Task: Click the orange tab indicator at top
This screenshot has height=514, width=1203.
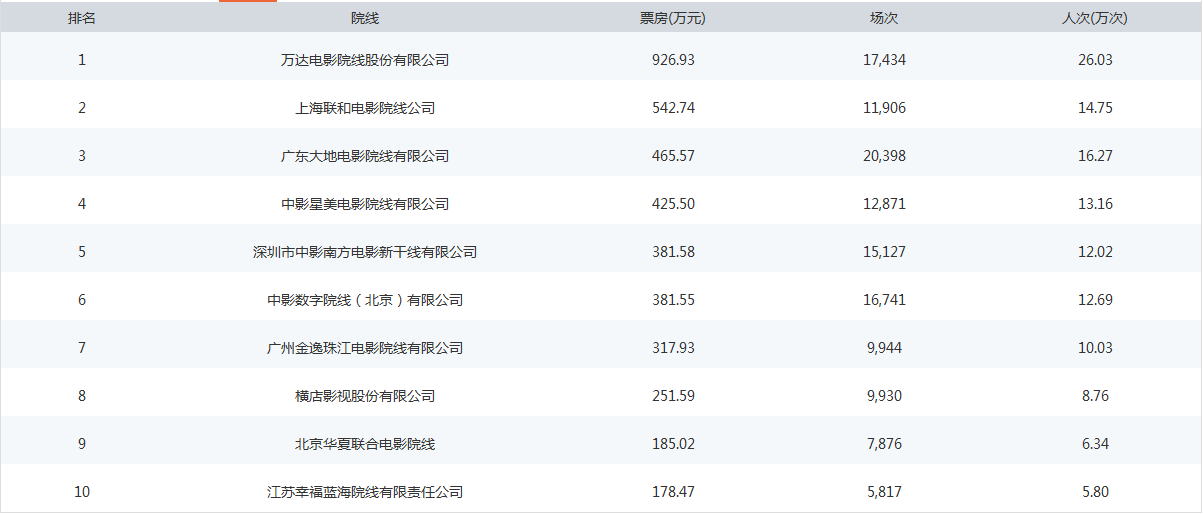Action: (248, 1)
